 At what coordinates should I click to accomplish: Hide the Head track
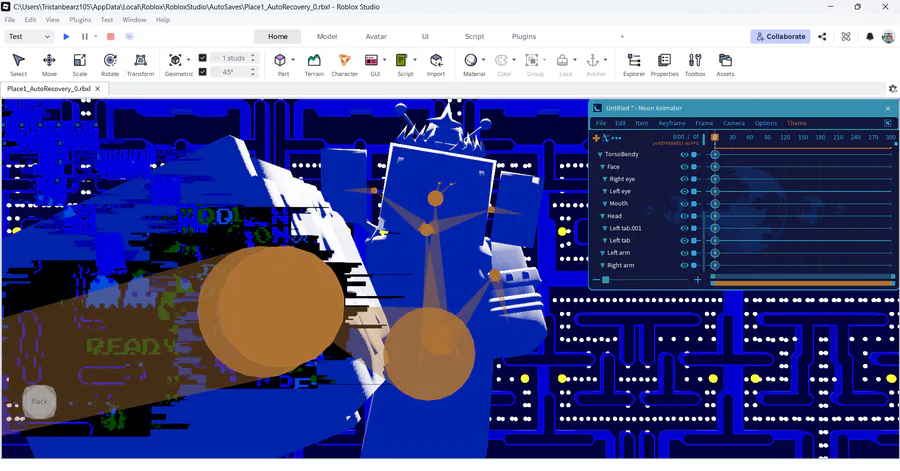[x=684, y=216]
